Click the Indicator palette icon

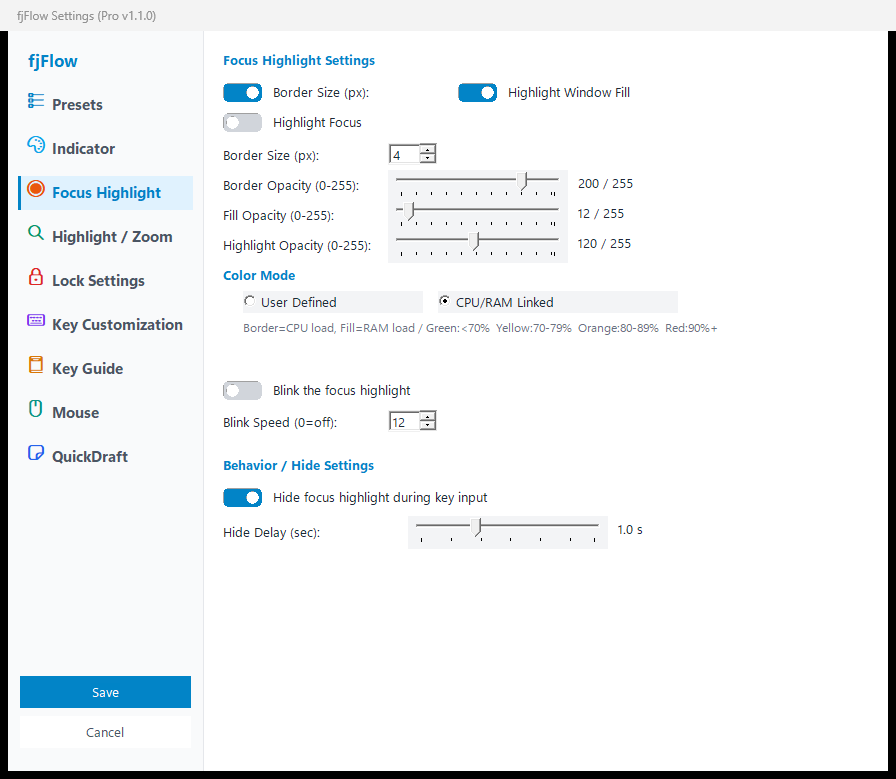tap(36, 145)
